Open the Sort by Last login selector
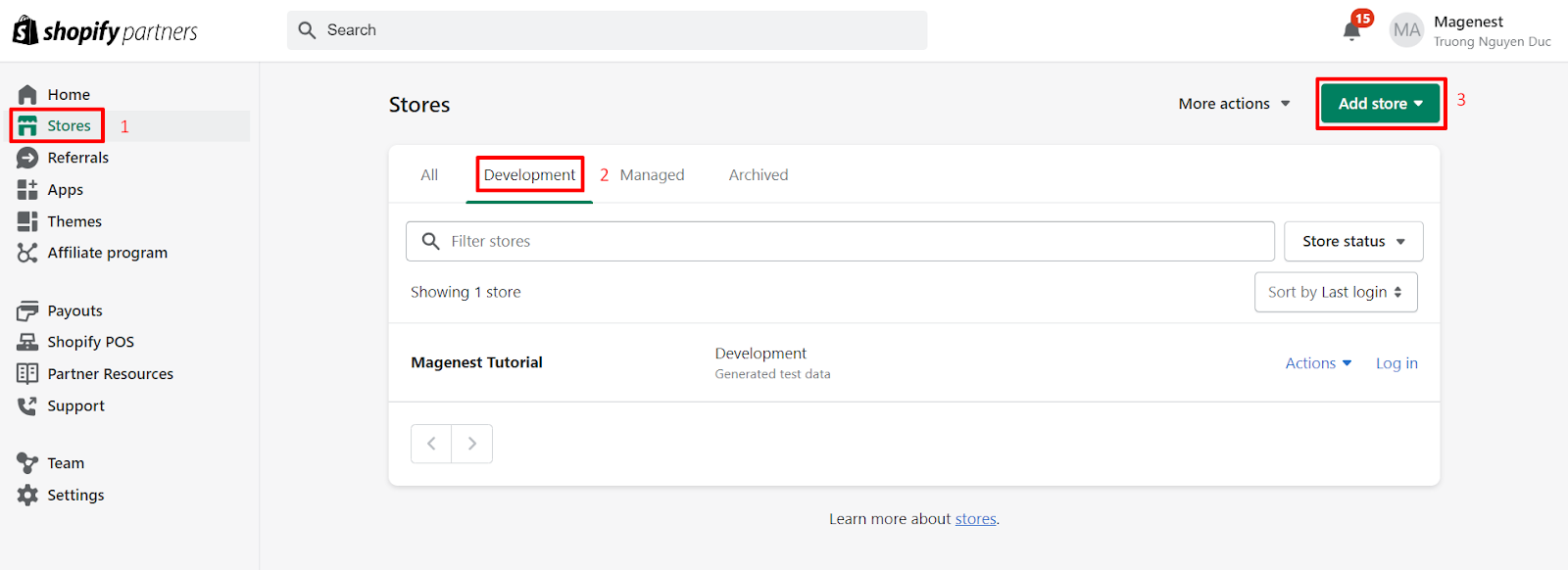1568x570 pixels. pos(1336,292)
